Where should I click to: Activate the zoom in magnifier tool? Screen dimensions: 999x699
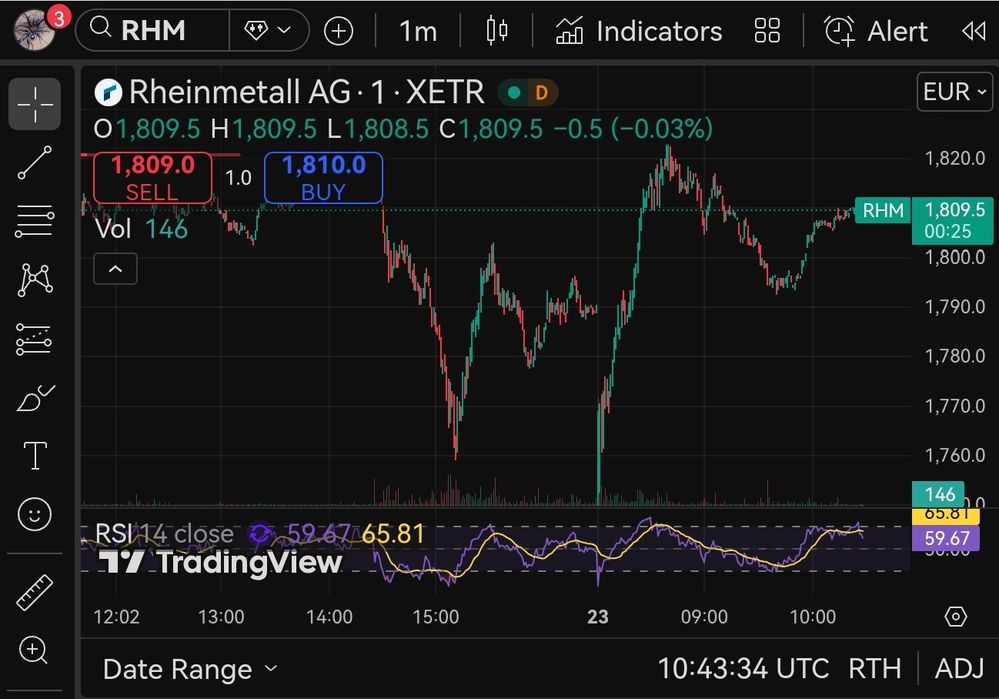pos(34,651)
